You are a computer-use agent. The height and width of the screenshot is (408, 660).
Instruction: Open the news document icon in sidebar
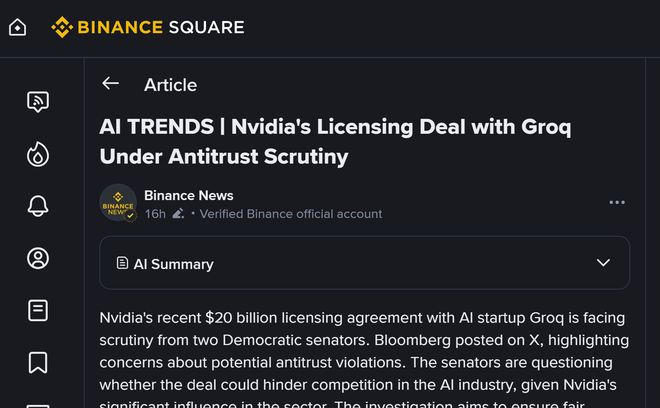38,310
